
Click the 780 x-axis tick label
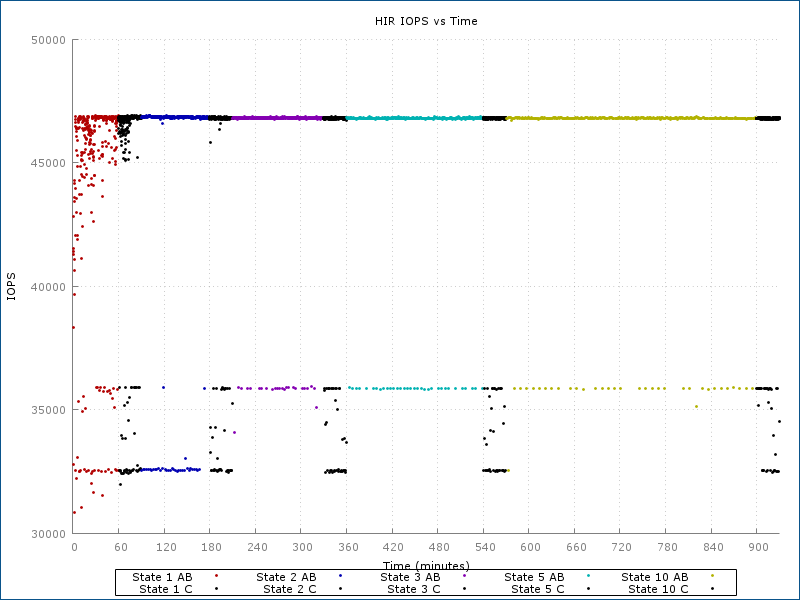(667, 547)
